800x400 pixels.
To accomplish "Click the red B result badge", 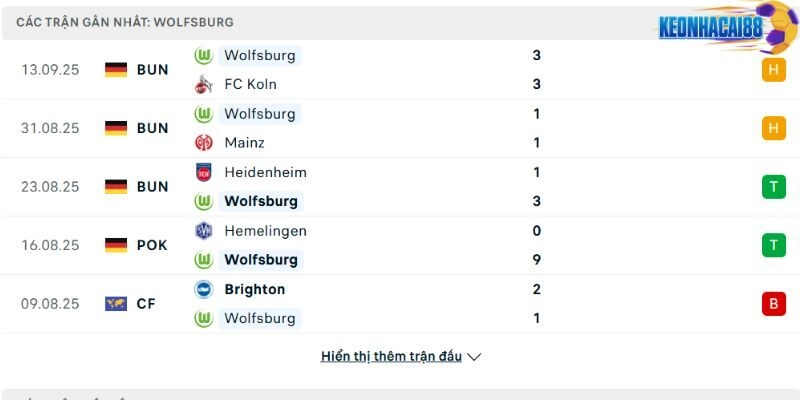I will point(773,303).
